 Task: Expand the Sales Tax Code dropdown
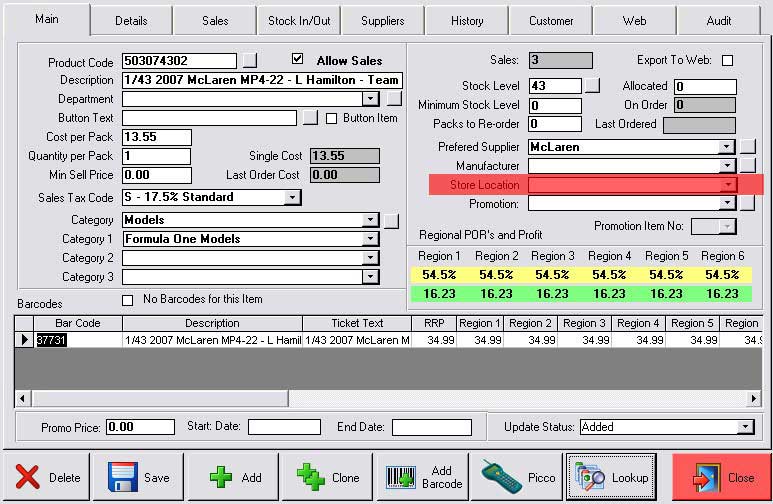(x=291, y=197)
